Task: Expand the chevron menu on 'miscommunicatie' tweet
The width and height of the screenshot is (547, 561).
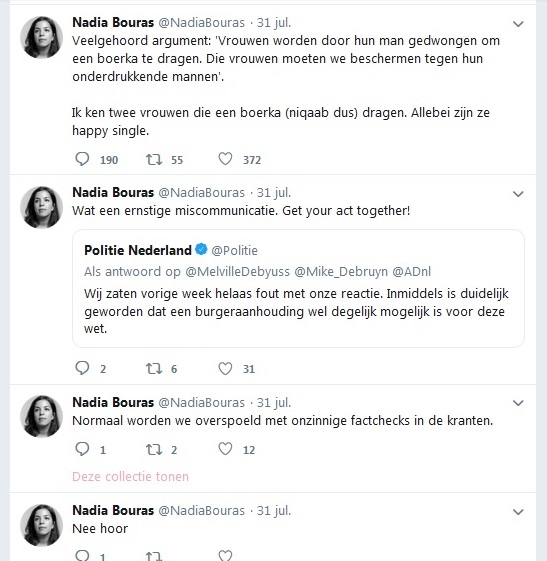Action: 518,194
